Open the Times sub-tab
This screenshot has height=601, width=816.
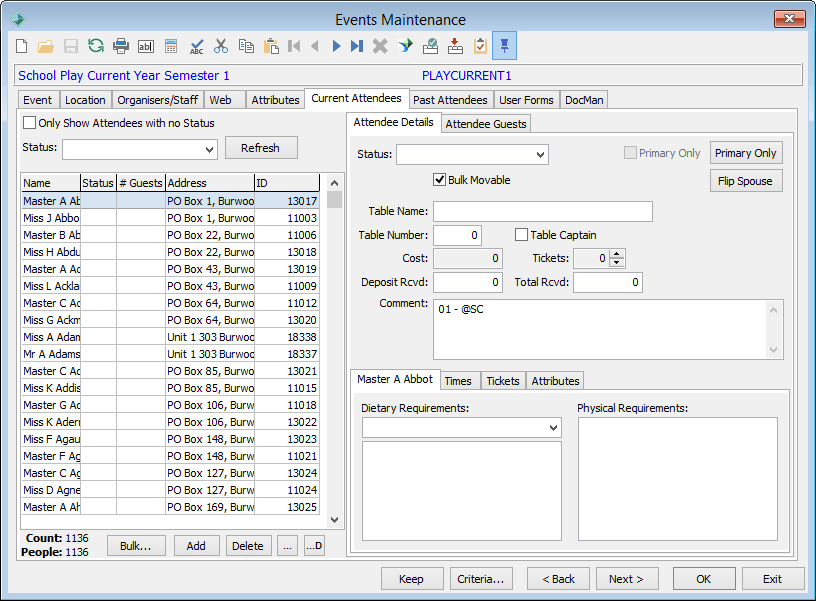458,381
